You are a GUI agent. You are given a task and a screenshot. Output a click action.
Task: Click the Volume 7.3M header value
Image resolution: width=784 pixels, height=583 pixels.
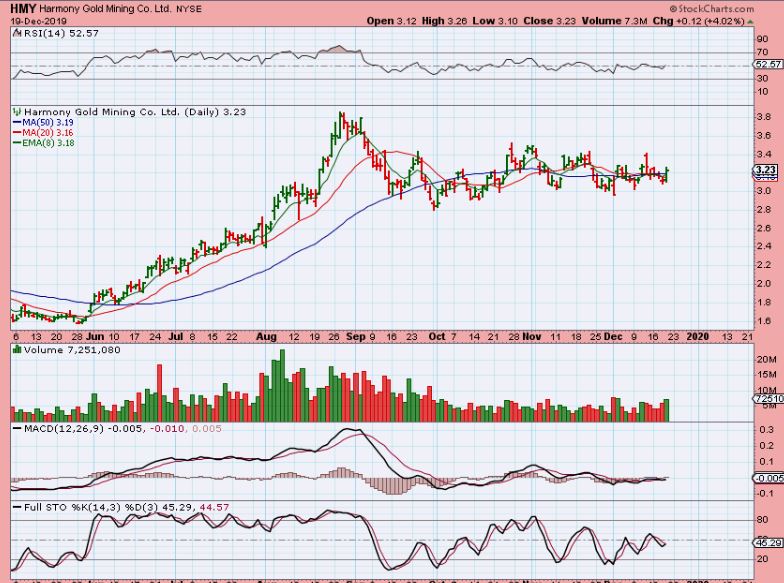614,21
